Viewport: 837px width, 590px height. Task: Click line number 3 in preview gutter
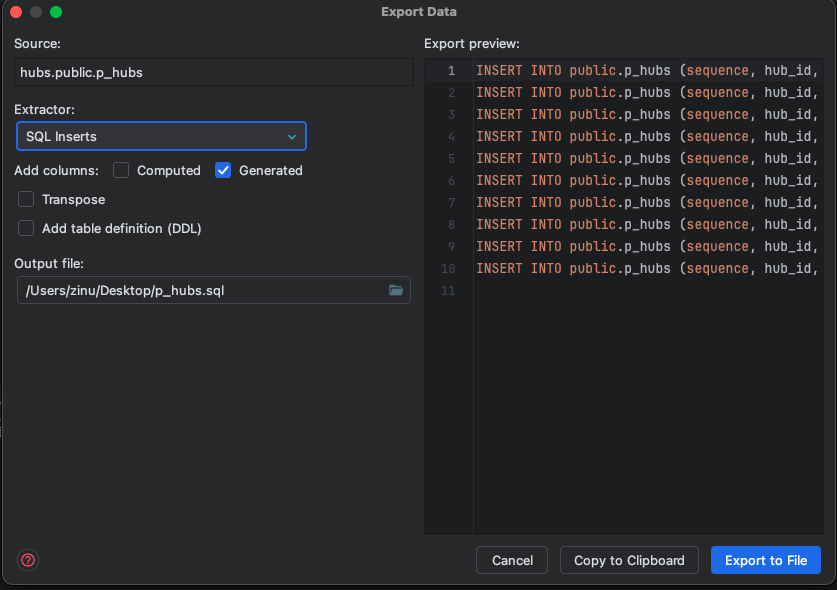click(x=452, y=115)
